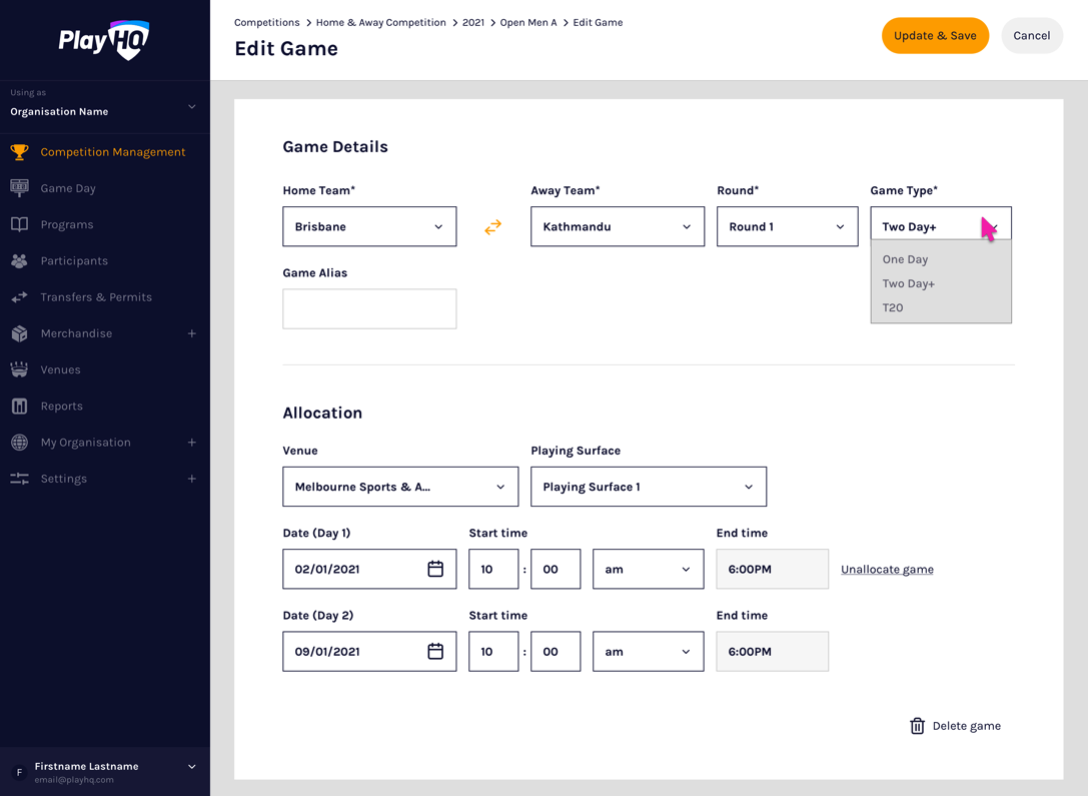The image size is (1088, 796).
Task: Click the Update & Save button
Action: (934, 36)
